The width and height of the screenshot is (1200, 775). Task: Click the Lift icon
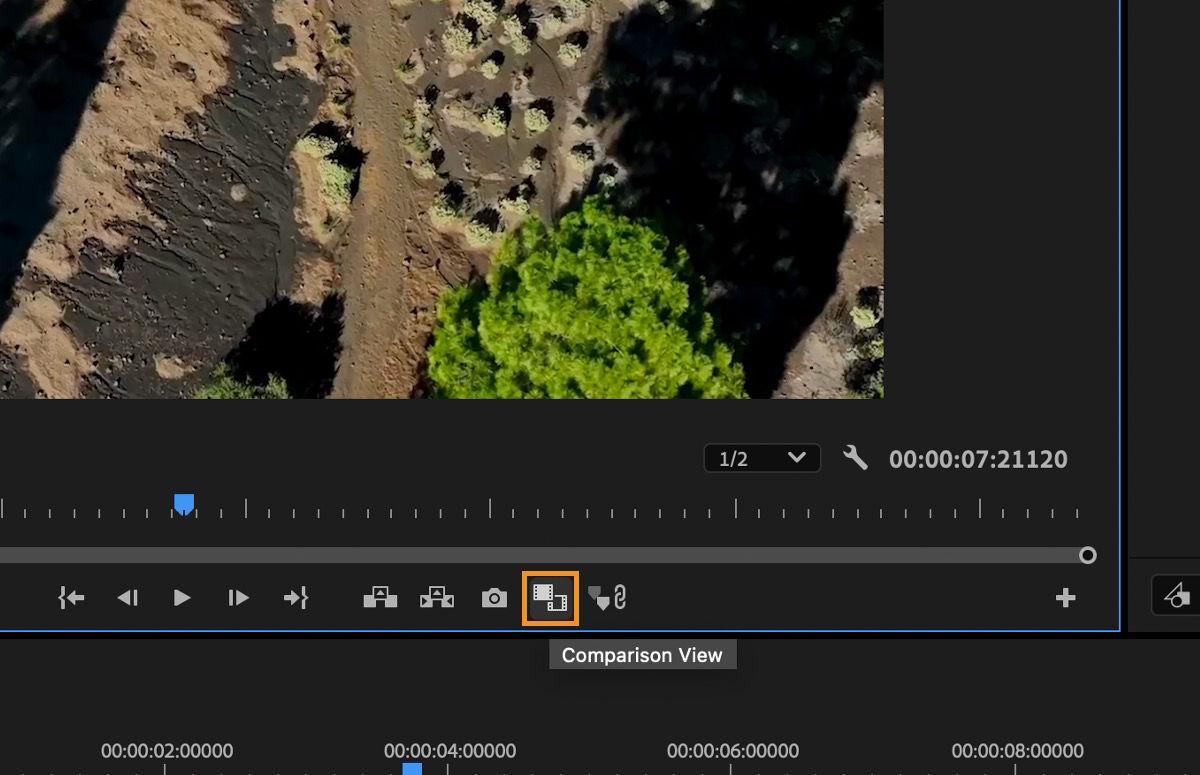380,597
